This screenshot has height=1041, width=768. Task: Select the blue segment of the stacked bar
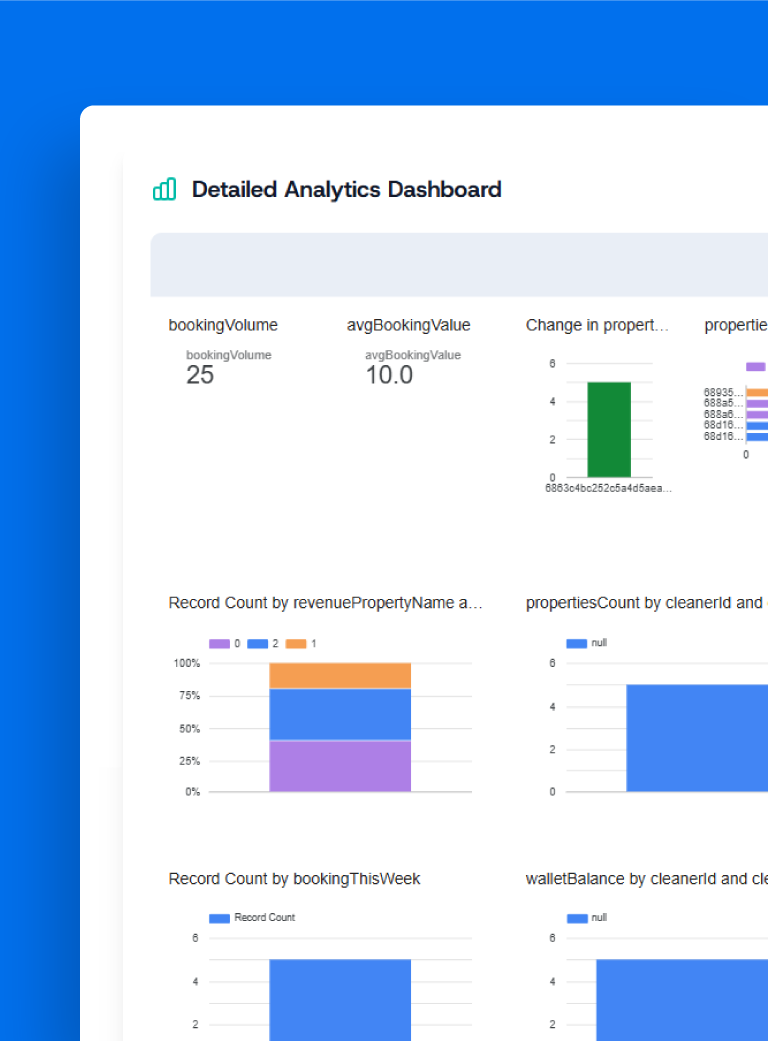tap(340, 714)
